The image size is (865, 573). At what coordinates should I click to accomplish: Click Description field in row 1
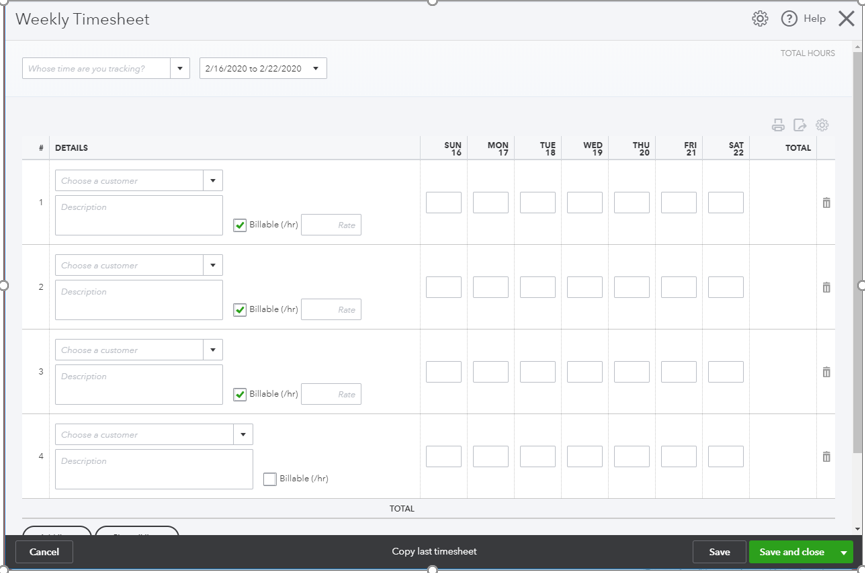(139, 215)
